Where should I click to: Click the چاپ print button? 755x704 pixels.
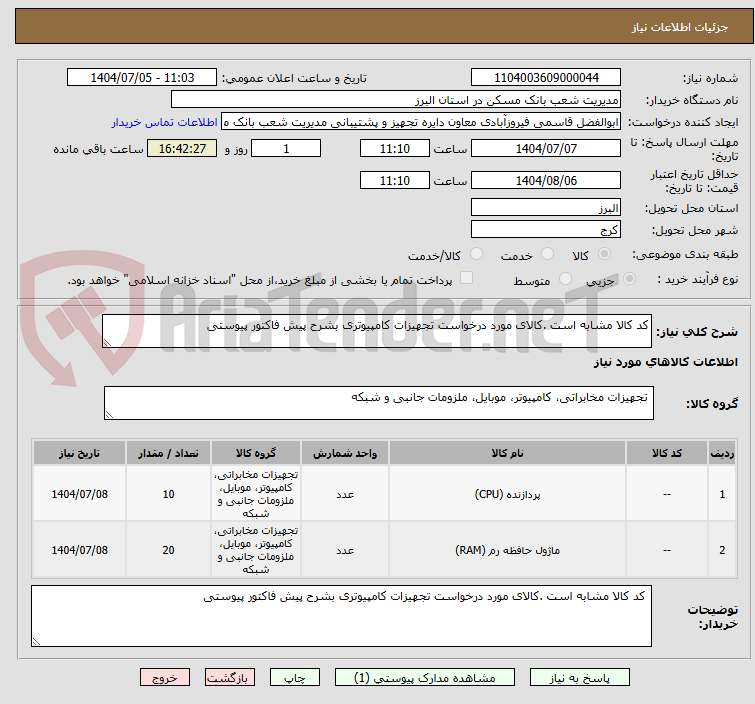click(295, 678)
